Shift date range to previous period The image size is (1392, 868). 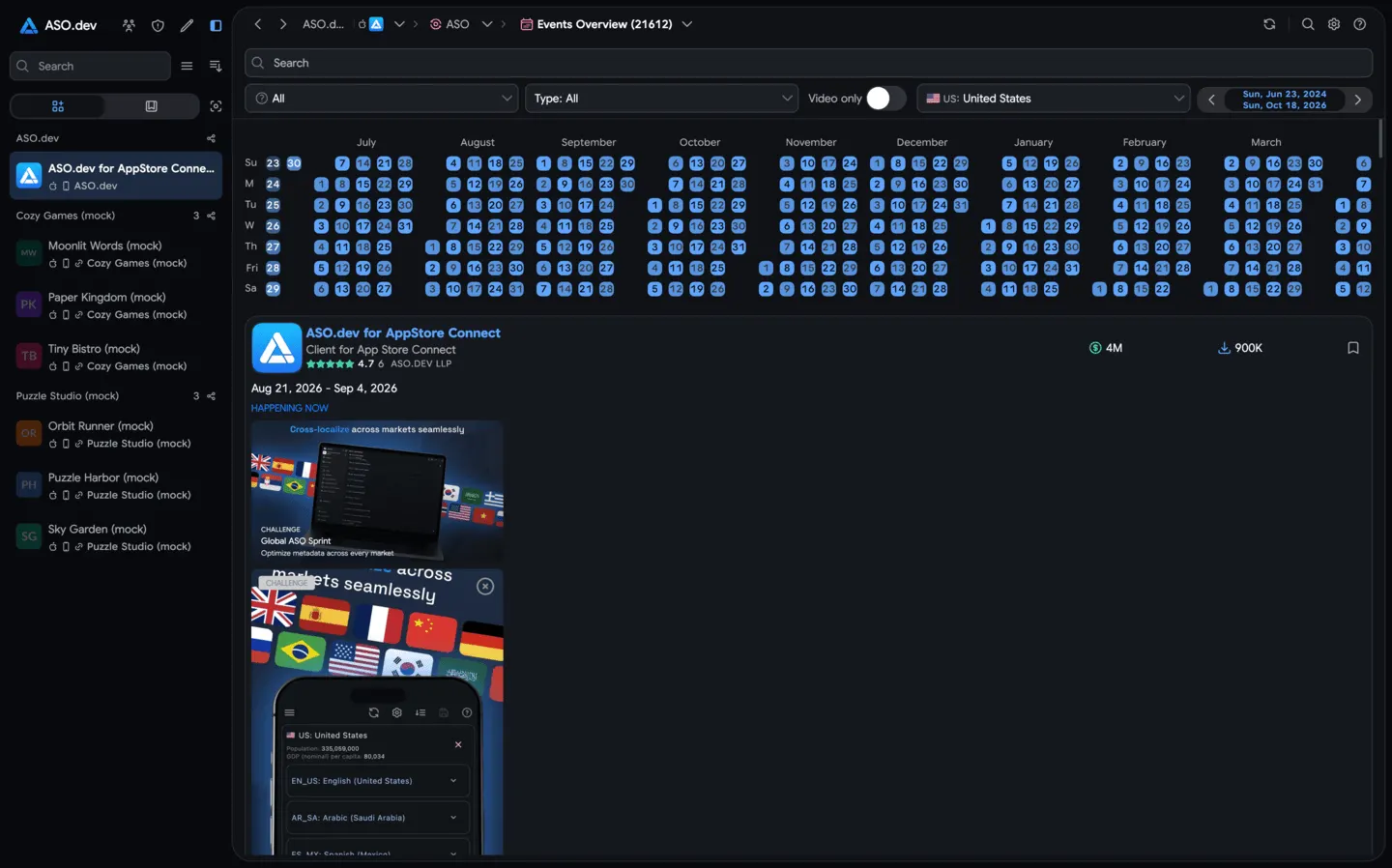click(1211, 100)
